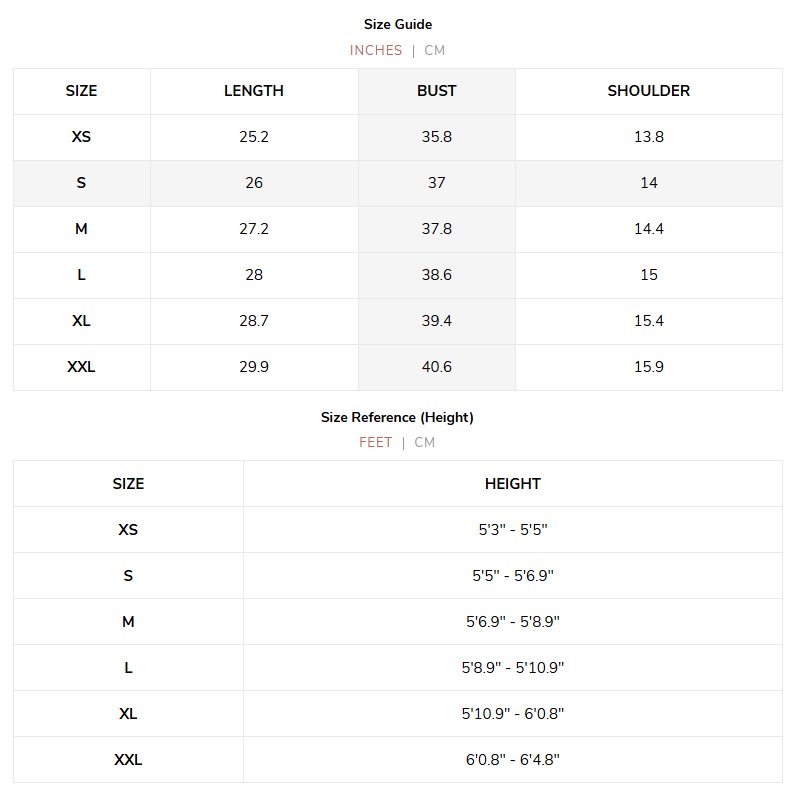
Task: Click the XXL shoulder value 15.9
Action: point(649,367)
